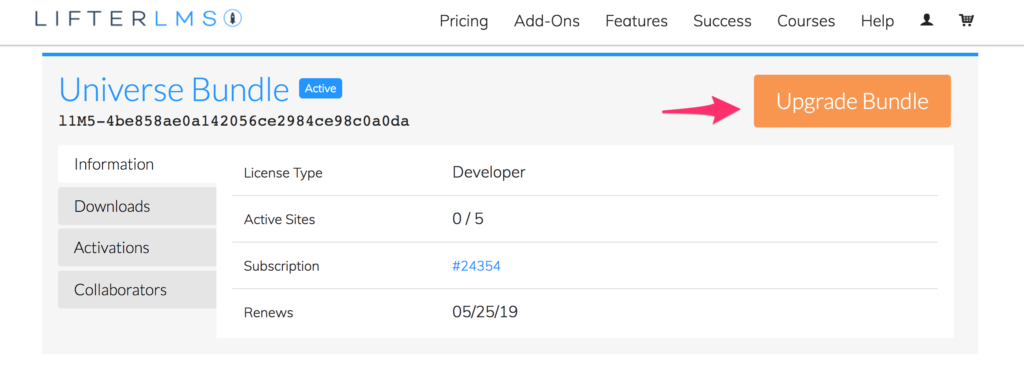Click the Subscription row label
The width and height of the screenshot is (1024, 370).
point(281,266)
